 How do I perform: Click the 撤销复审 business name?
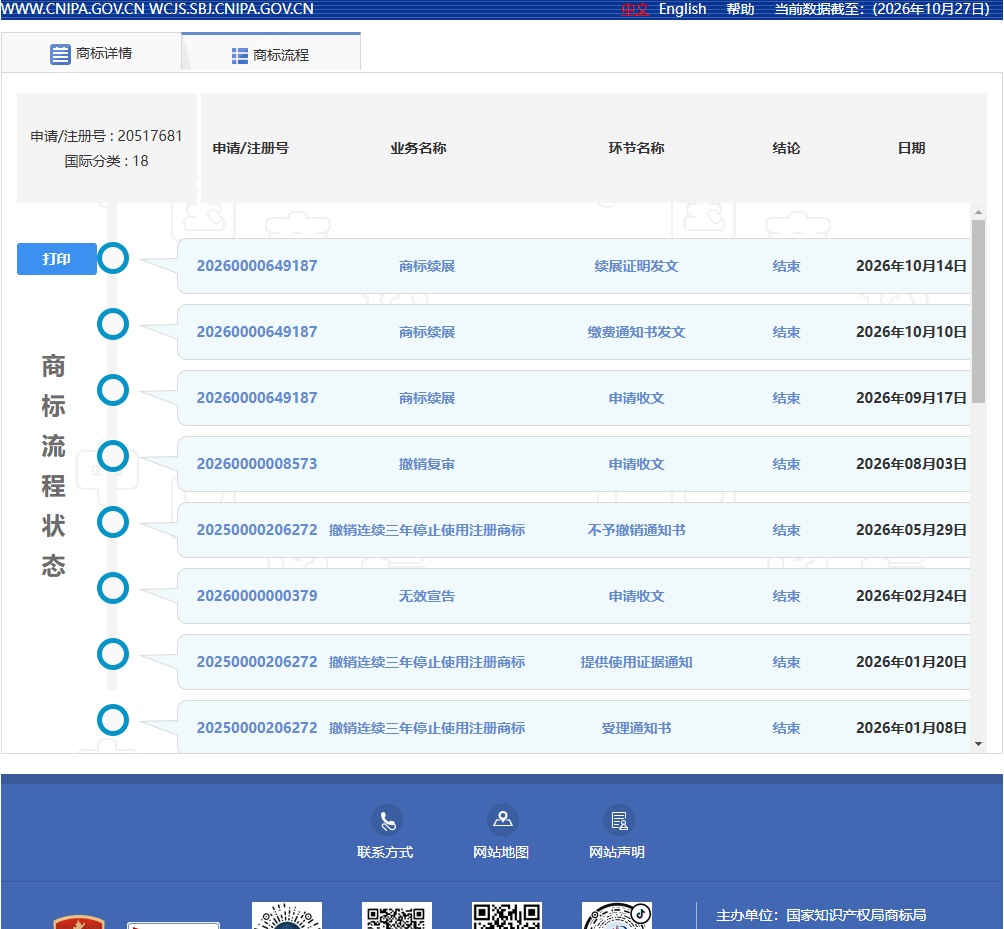tap(427, 464)
